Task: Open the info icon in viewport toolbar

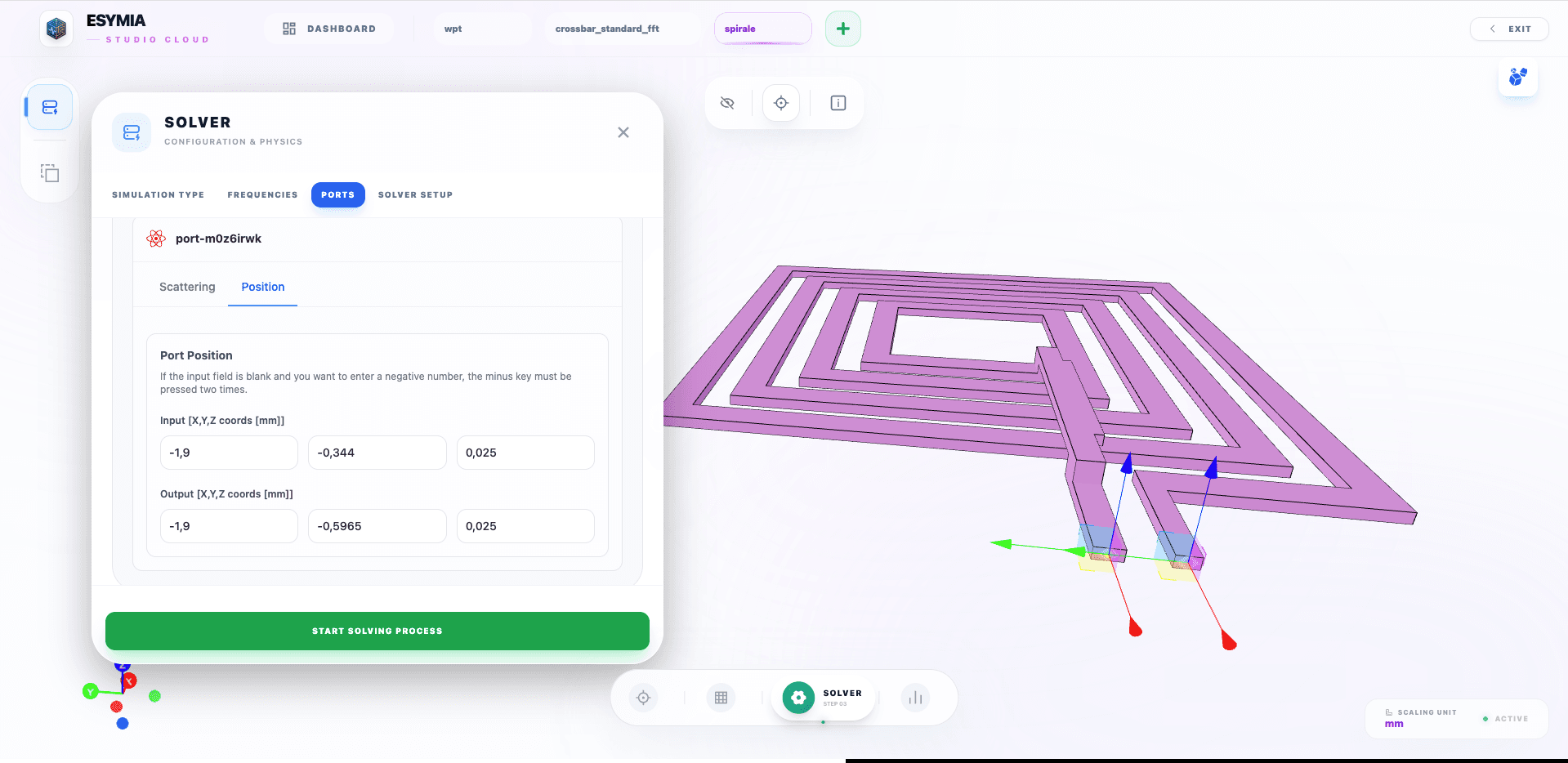Action: pyautogui.click(x=838, y=103)
